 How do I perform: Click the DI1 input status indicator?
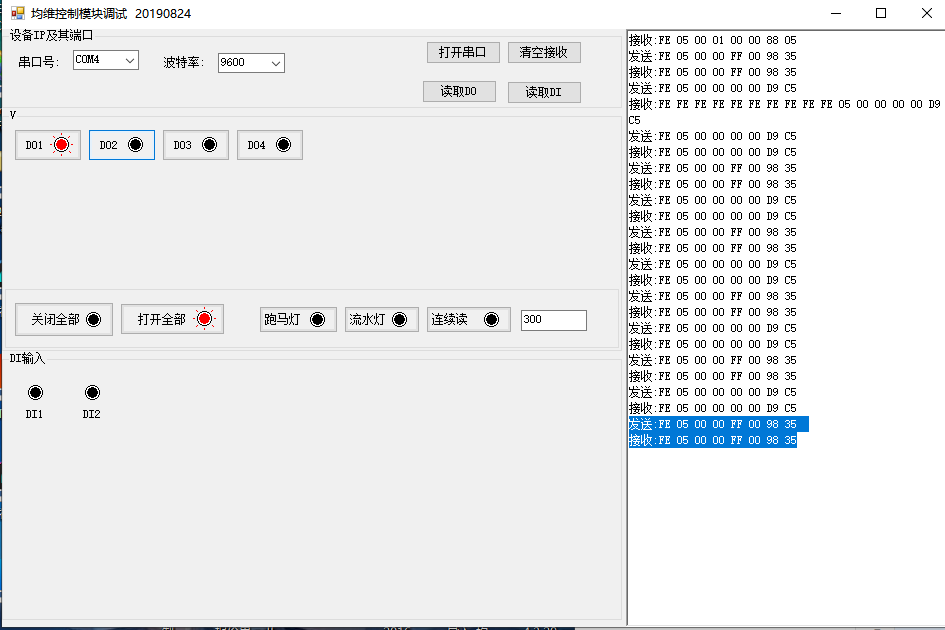pos(35,392)
